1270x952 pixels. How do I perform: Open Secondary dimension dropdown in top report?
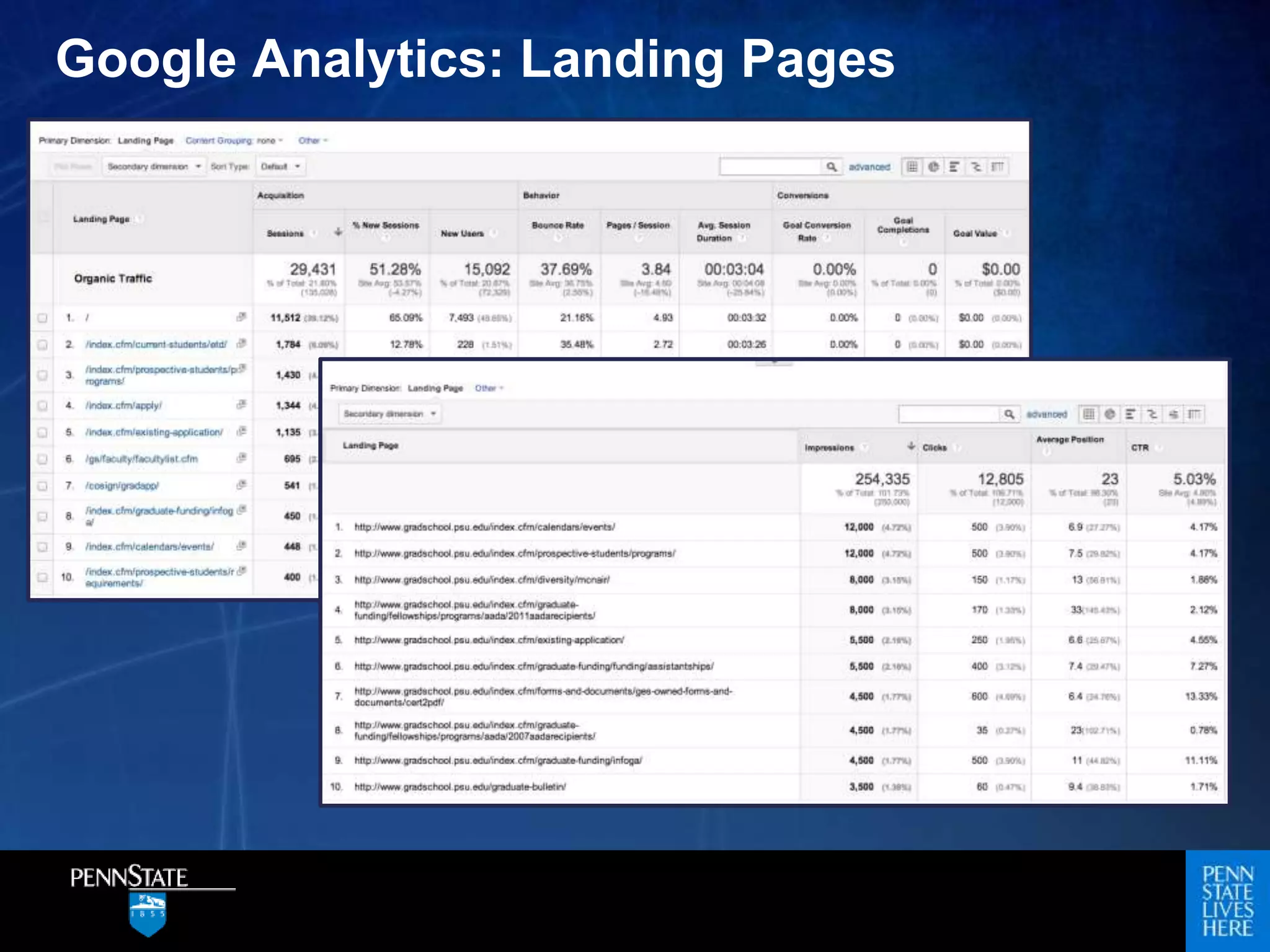[x=154, y=167]
